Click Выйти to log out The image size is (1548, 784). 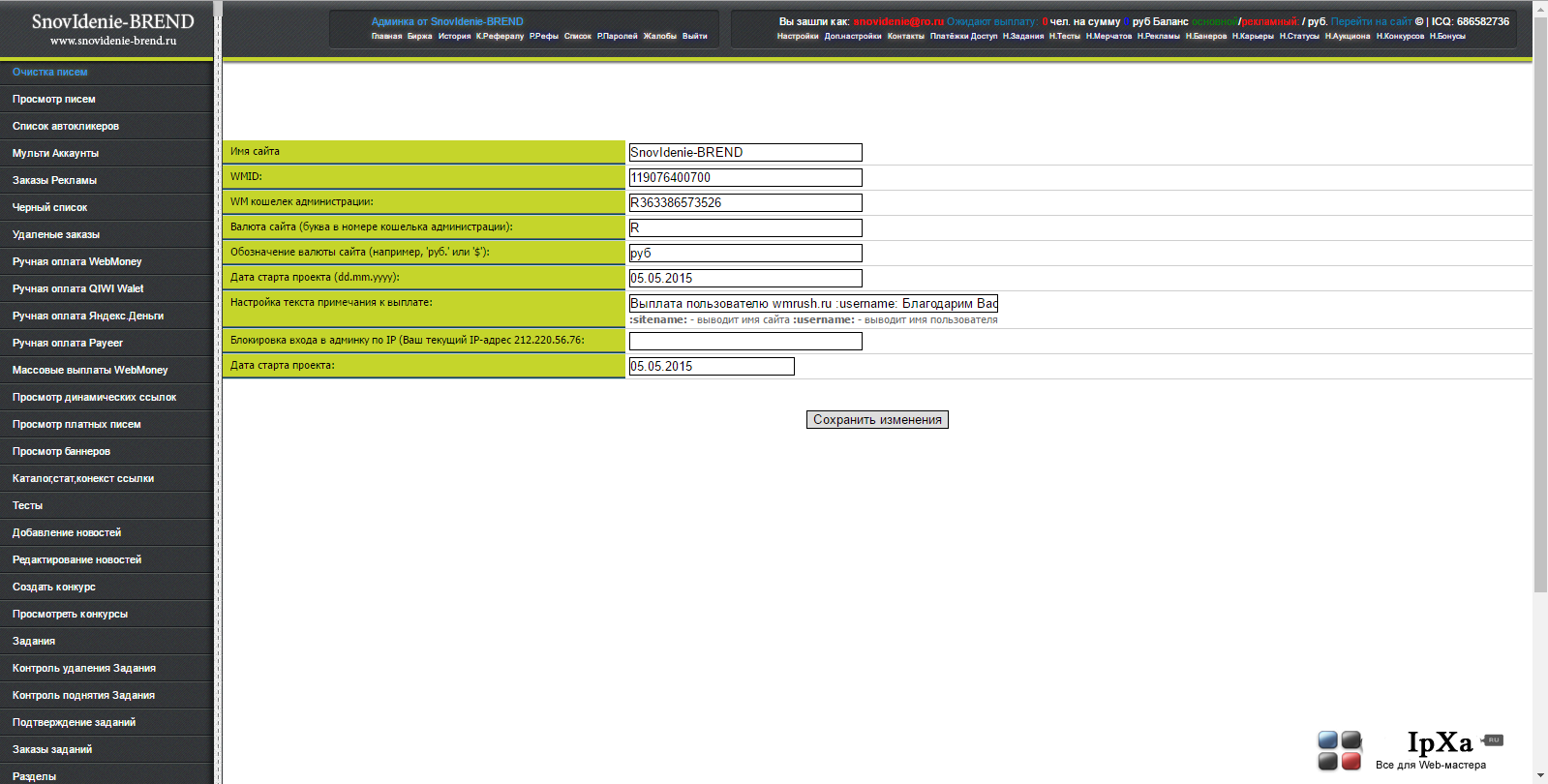(x=694, y=36)
